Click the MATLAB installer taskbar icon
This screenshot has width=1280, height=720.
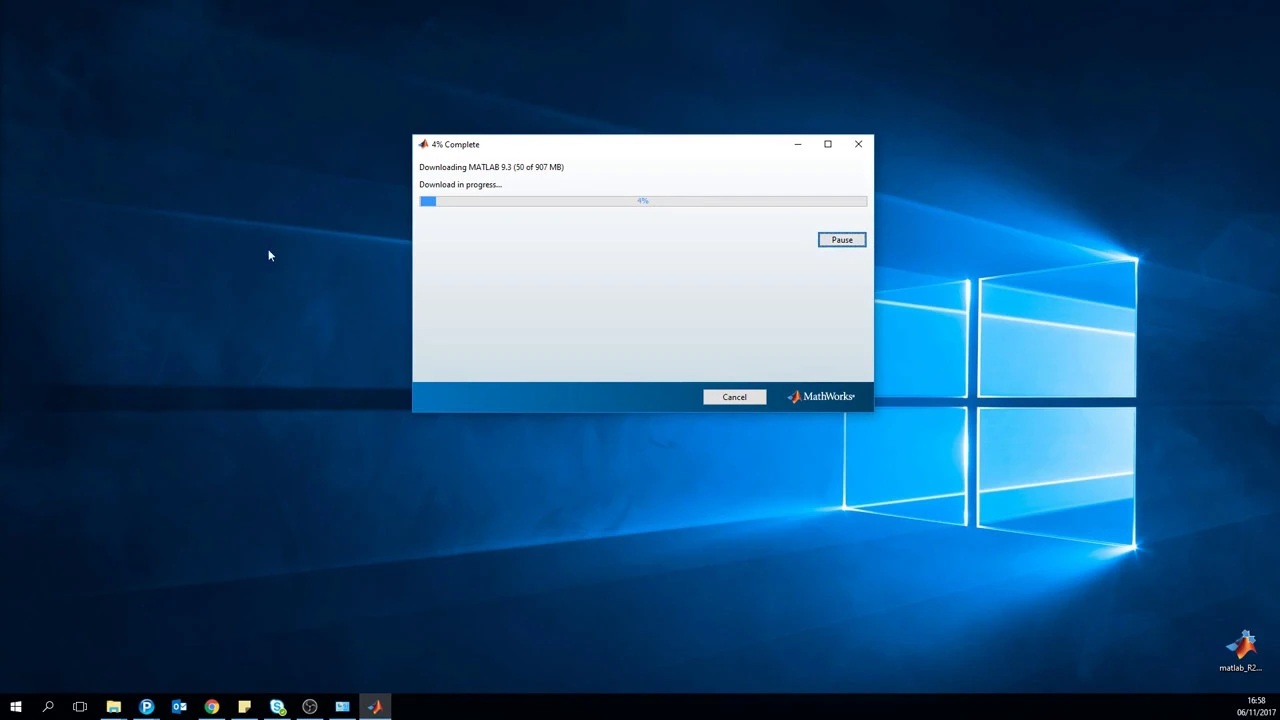375,707
